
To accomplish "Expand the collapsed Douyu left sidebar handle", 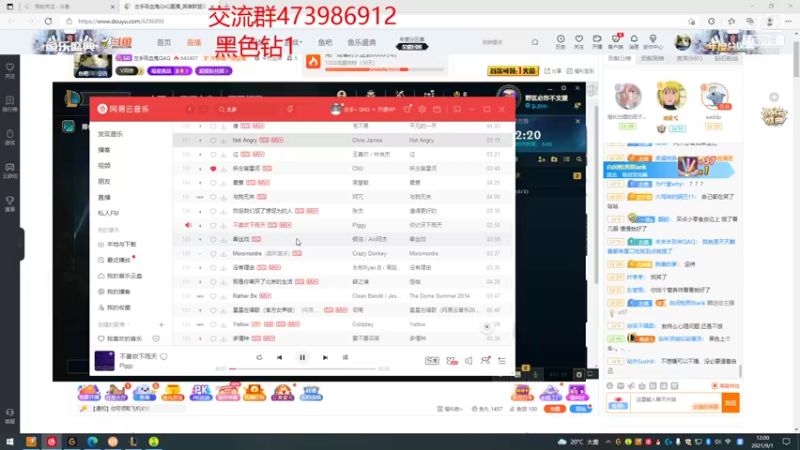I will coord(22,245).
